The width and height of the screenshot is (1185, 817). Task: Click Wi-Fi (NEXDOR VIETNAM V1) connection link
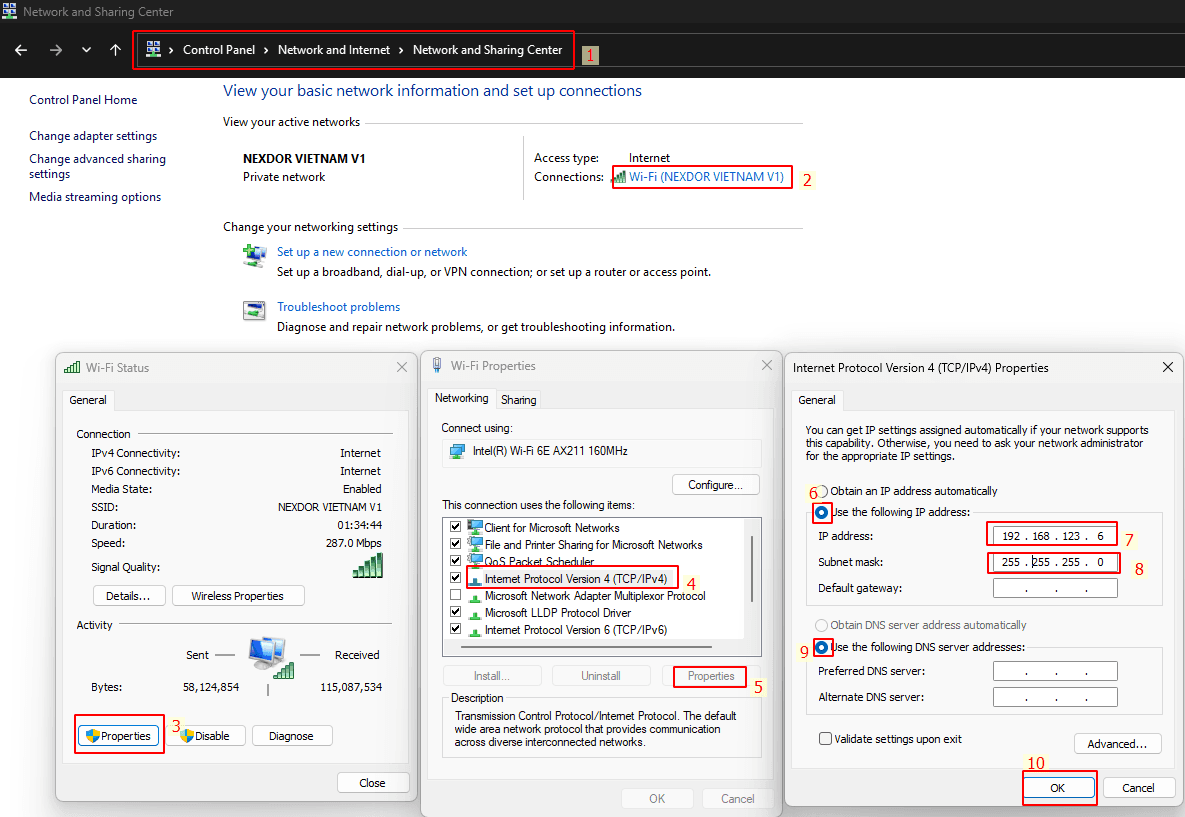point(706,177)
